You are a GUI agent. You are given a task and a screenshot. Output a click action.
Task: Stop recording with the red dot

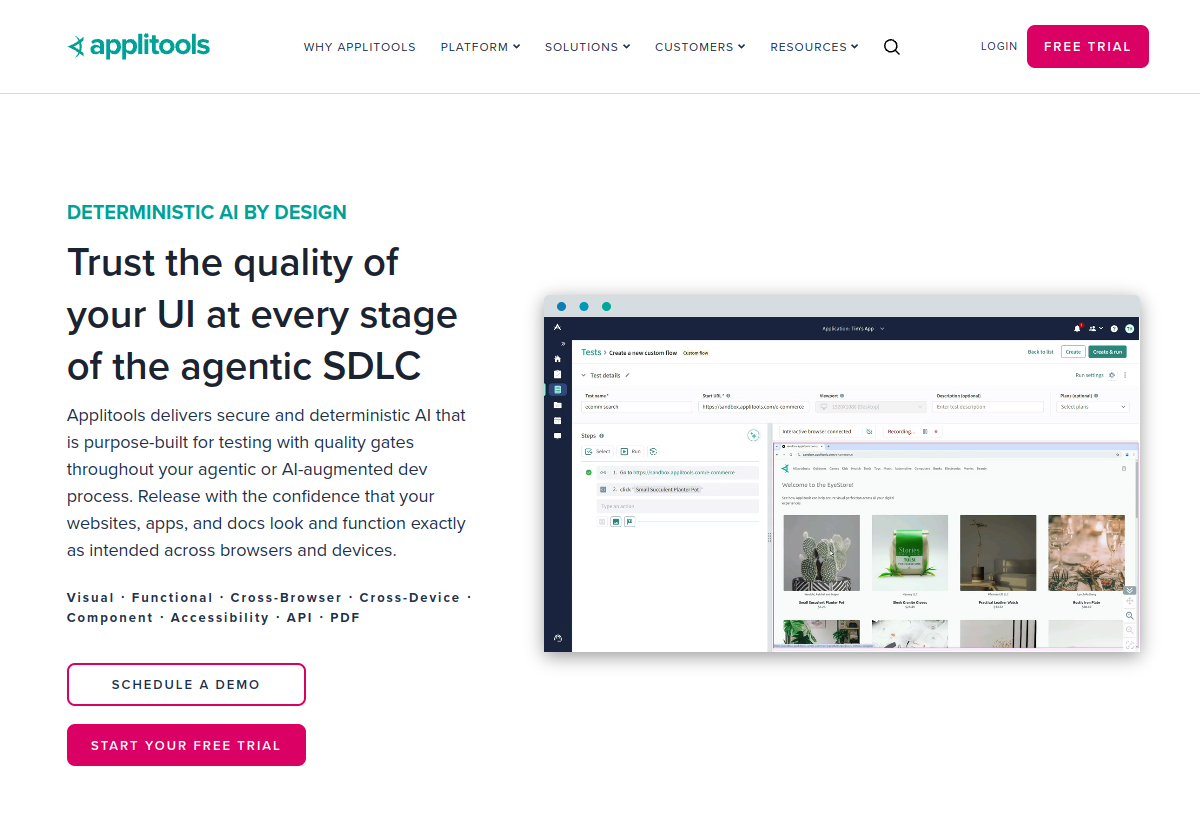pos(936,431)
